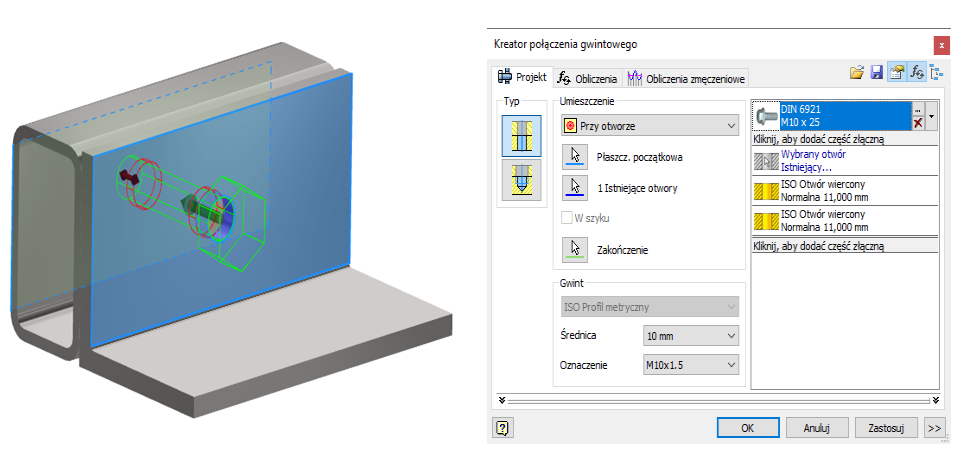Enable the W szyku checkbox
Screen dimensions: 960x471
pos(567,218)
